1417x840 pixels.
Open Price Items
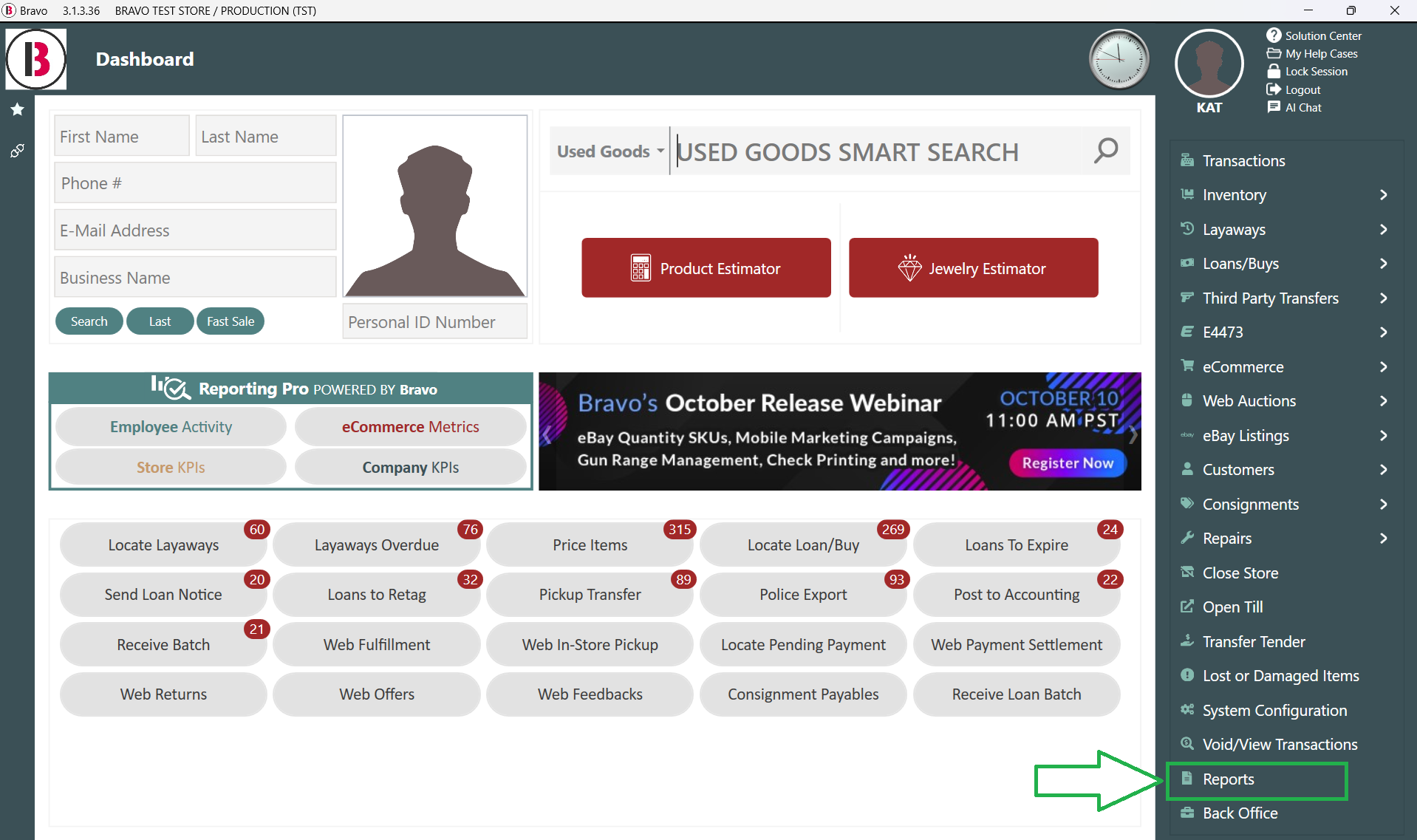pyautogui.click(x=590, y=544)
